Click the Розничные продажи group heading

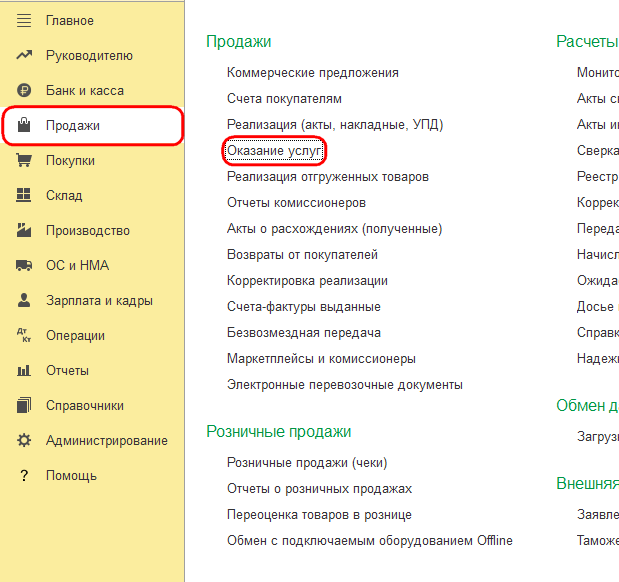[x=279, y=432]
